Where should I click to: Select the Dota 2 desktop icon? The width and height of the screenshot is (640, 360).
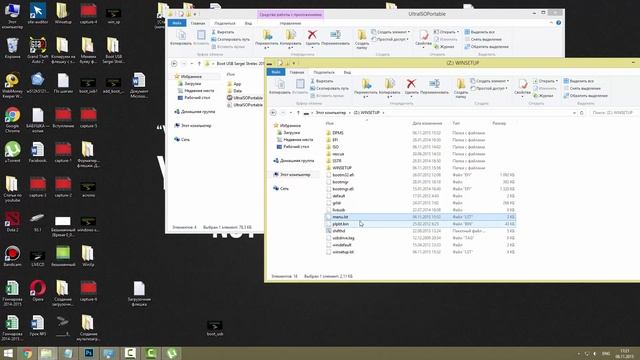pyautogui.click(x=12, y=222)
